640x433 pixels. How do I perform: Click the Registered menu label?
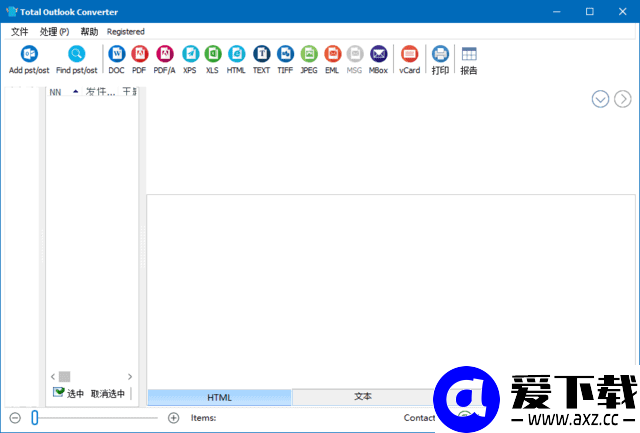pos(126,31)
